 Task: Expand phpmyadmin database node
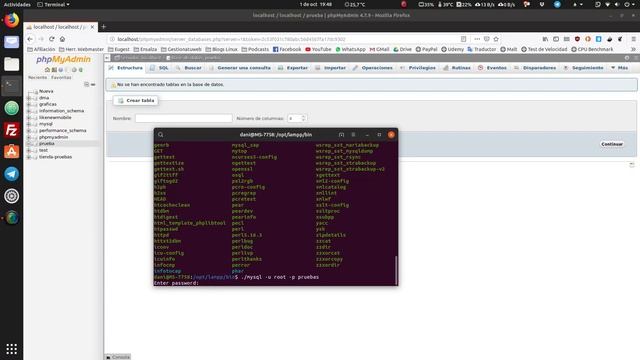(29, 137)
